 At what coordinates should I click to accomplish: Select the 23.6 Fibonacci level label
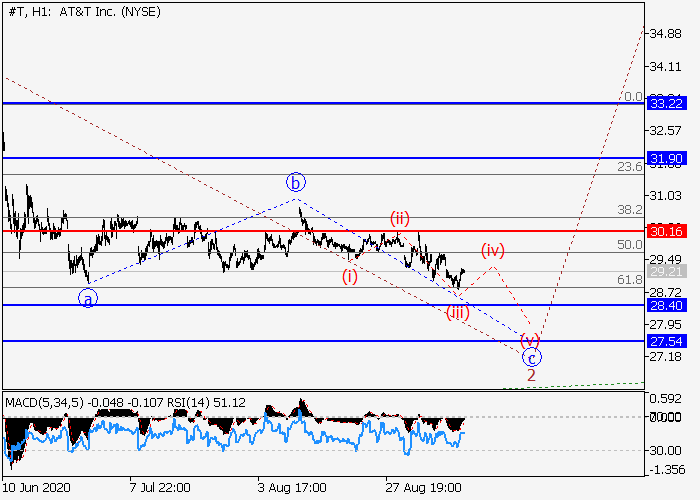point(629,167)
